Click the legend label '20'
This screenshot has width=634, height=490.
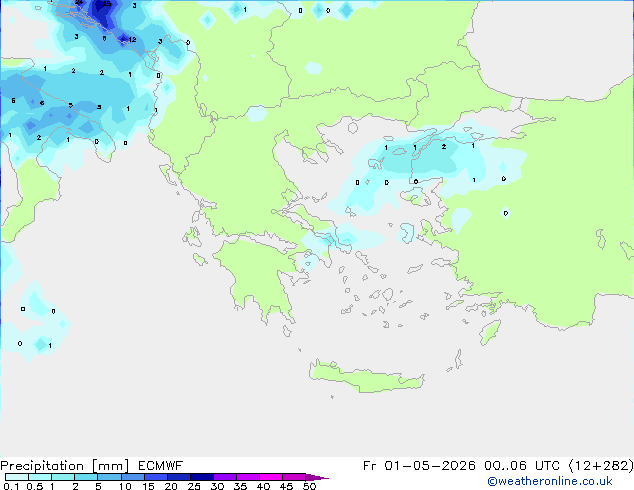pyautogui.click(x=171, y=486)
